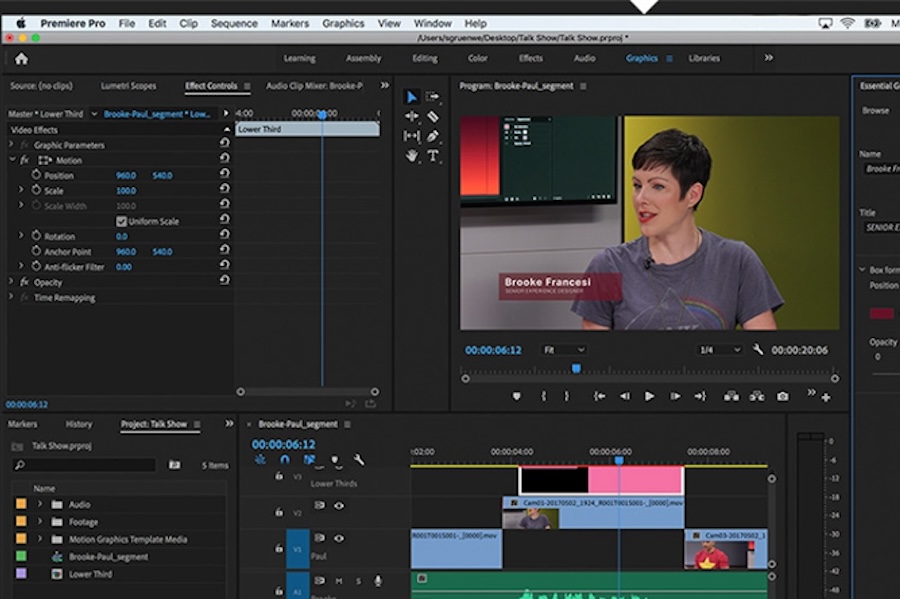Expand Time Remapping effect

coord(11,297)
